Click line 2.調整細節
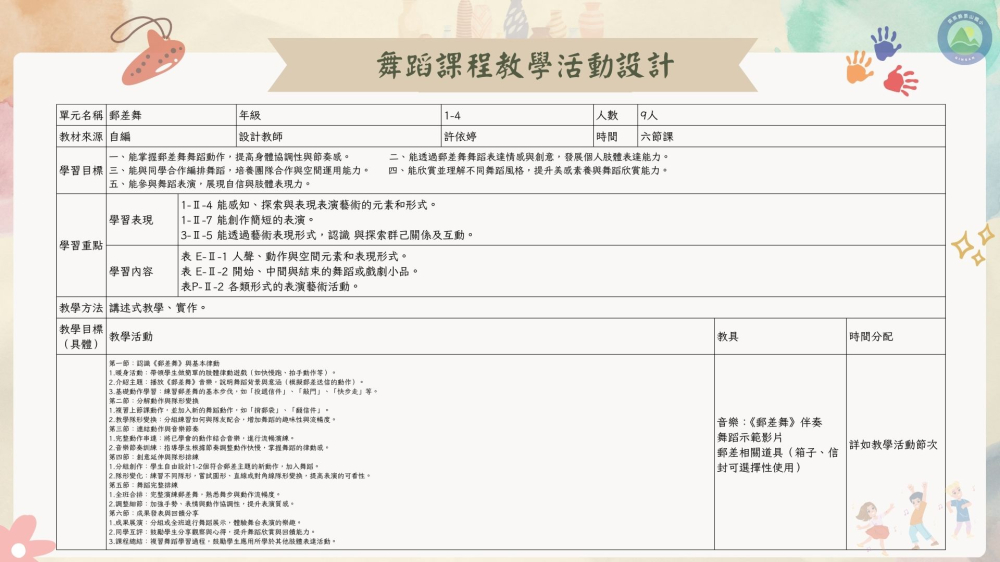The image size is (1000, 562). click(202, 504)
